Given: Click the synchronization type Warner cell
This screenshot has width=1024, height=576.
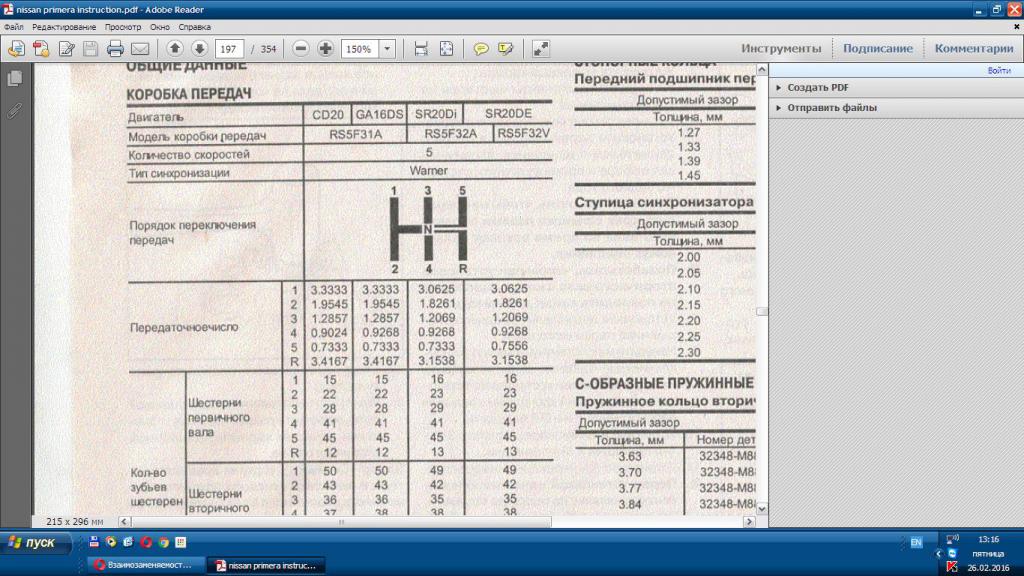Looking at the screenshot, I should [x=428, y=170].
